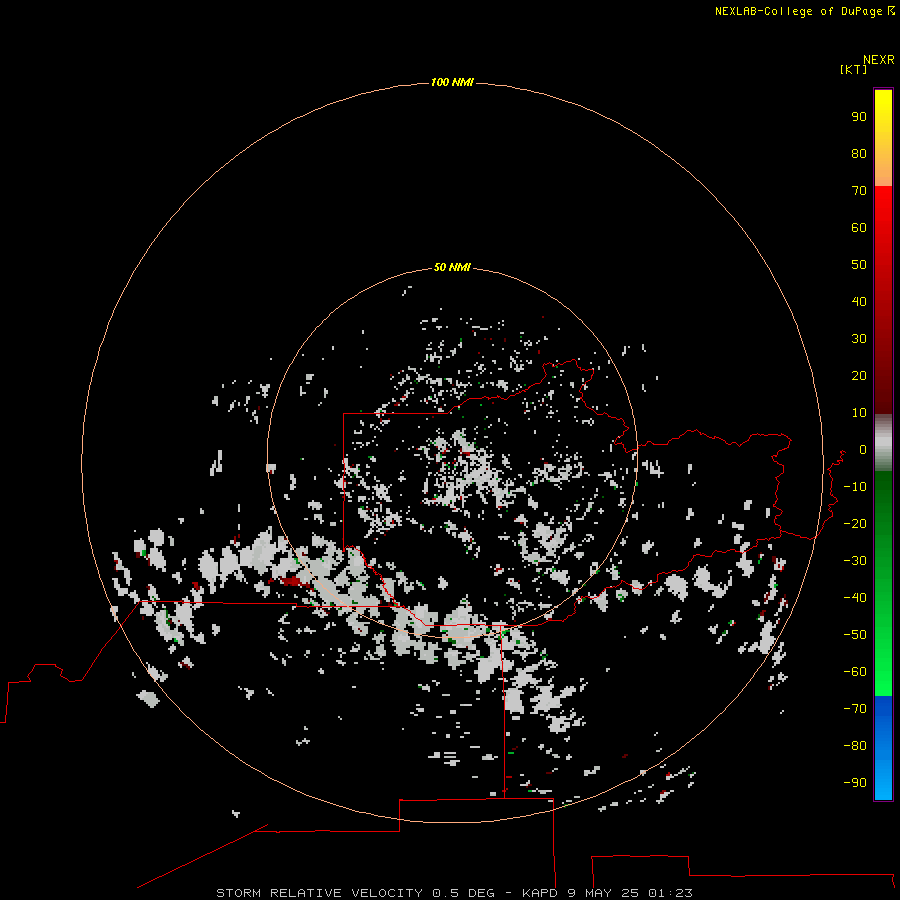Image resolution: width=900 pixels, height=900 pixels.
Task: Click the [KT] units label
Action: 854,69
